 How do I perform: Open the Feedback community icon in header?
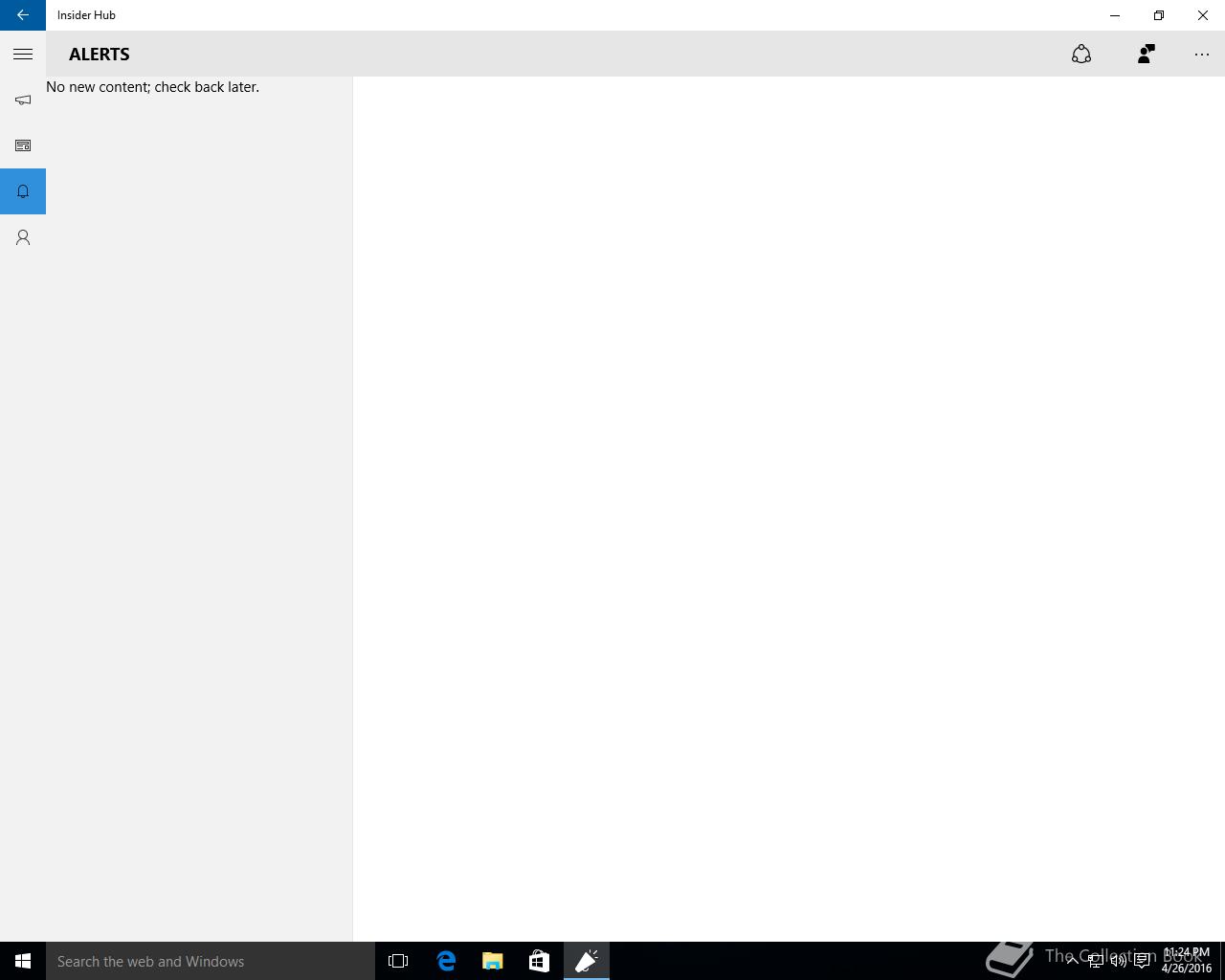(1081, 55)
